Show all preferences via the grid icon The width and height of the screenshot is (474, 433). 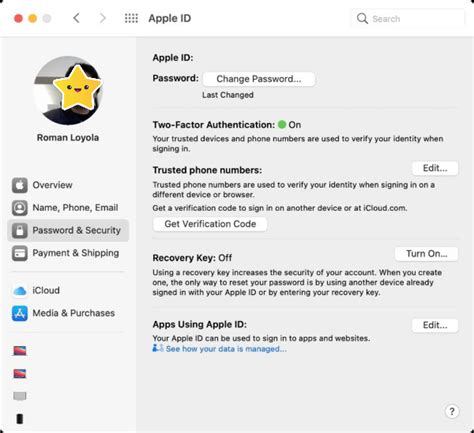(x=131, y=18)
